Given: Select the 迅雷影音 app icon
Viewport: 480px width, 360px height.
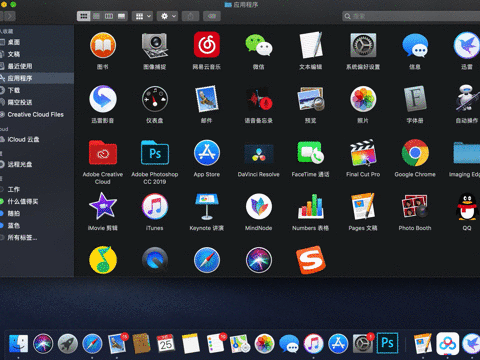Looking at the screenshot, I should tap(103, 99).
